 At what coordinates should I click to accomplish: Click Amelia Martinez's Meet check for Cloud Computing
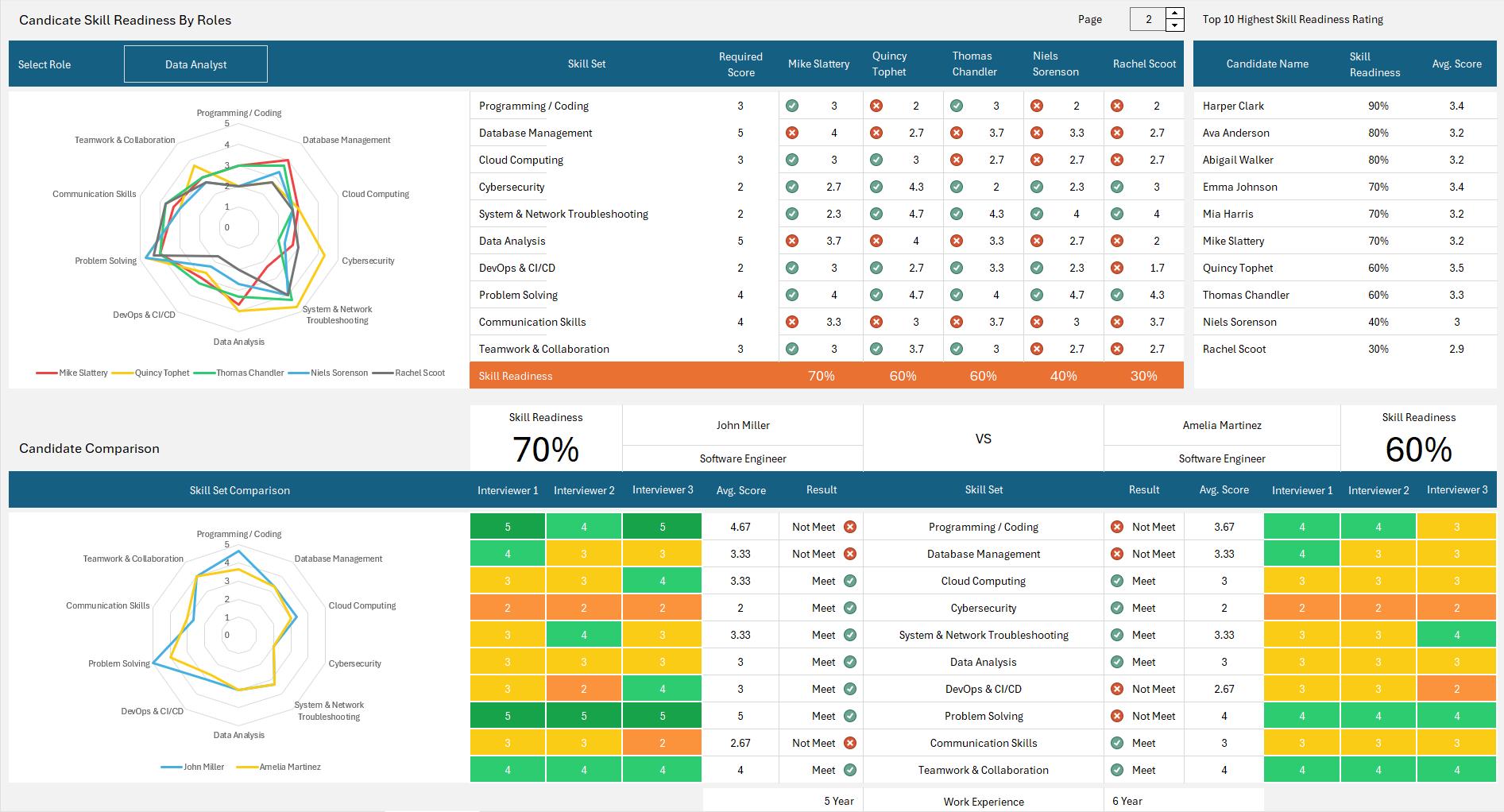coord(1117,581)
